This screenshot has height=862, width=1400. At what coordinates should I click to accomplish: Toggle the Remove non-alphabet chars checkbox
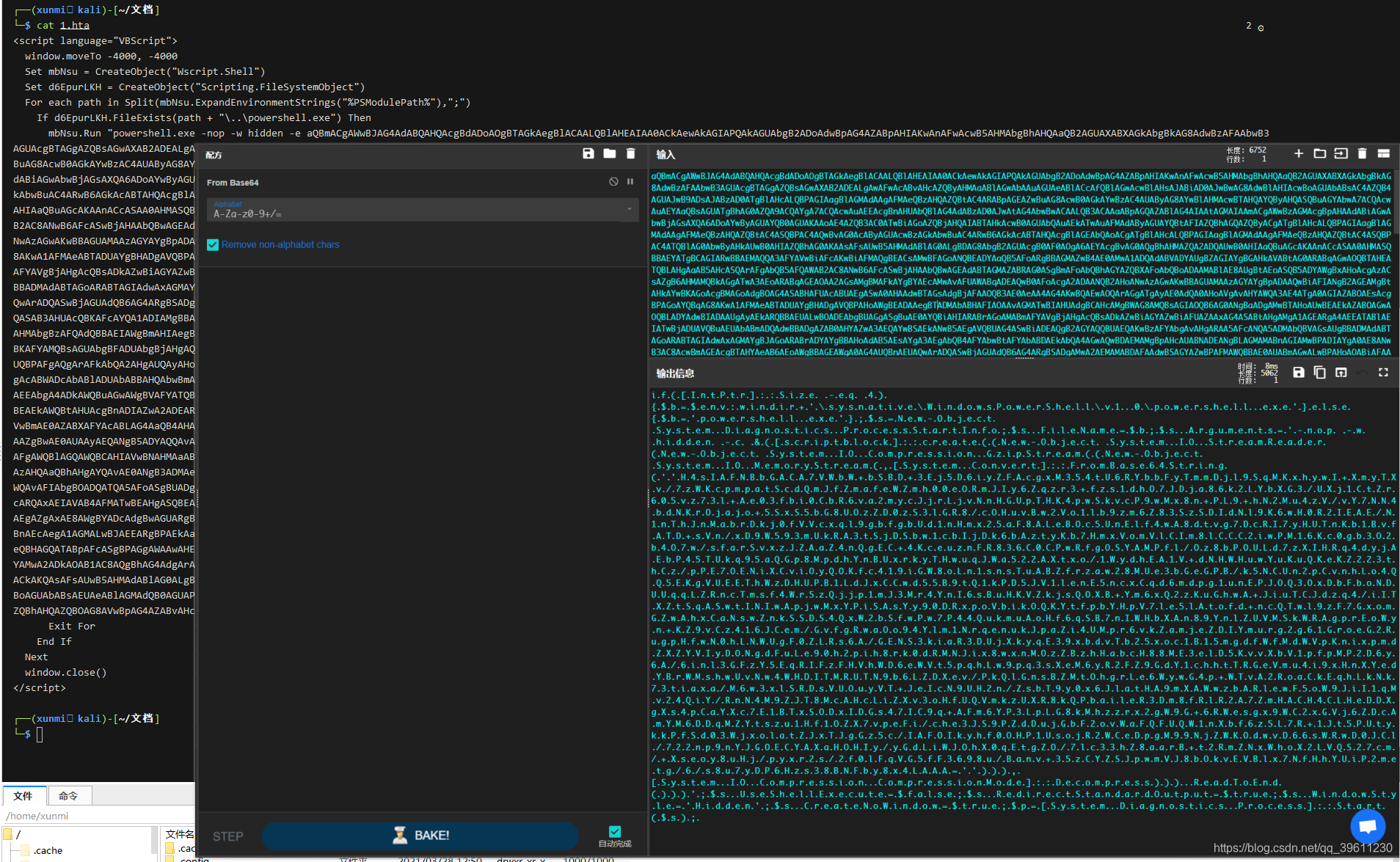(x=213, y=245)
